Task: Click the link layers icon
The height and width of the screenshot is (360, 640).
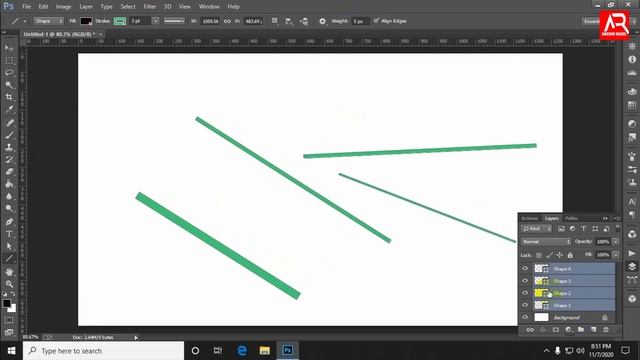Action: (x=530, y=329)
